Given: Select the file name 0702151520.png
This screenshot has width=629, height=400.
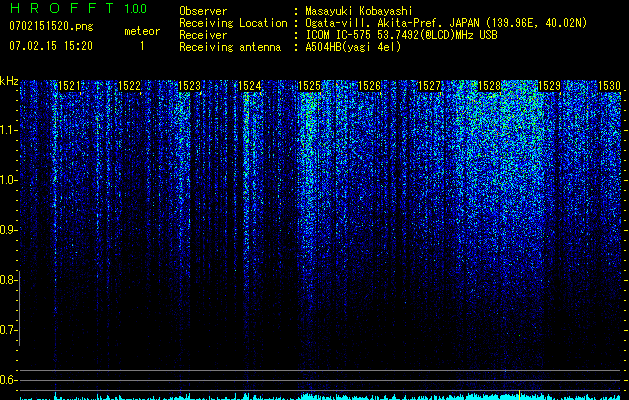Looking at the screenshot, I should tap(51, 26).
